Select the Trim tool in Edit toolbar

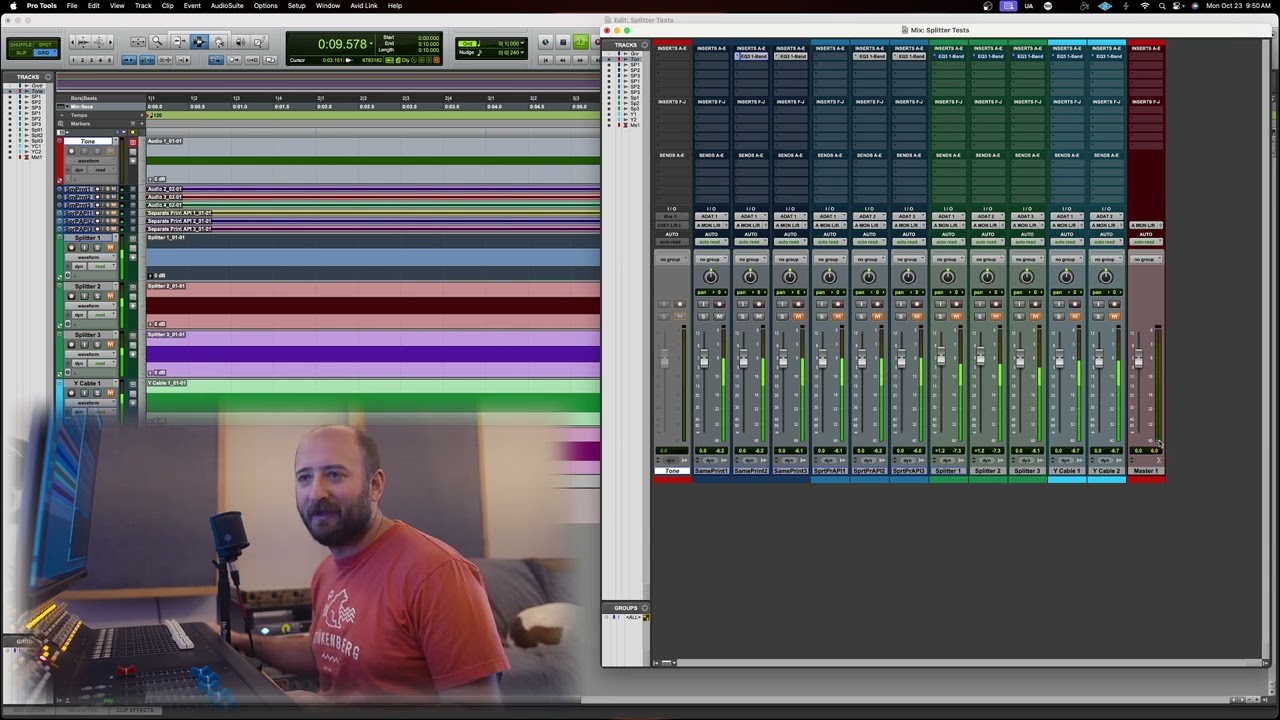pos(178,41)
